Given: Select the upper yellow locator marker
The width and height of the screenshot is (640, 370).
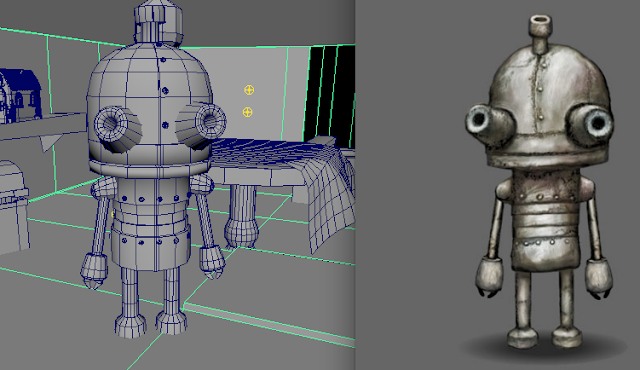Looking at the screenshot, I should (x=249, y=90).
